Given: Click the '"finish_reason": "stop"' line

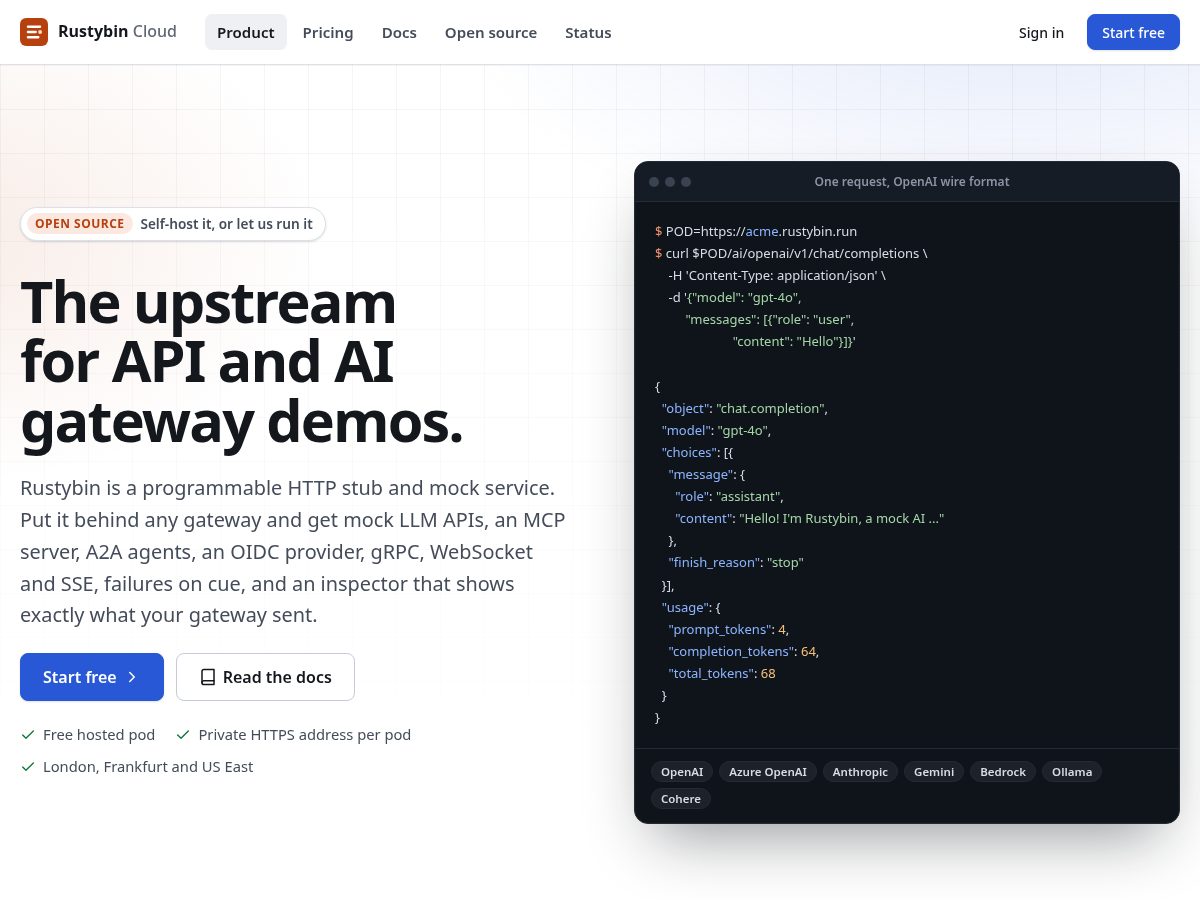Looking at the screenshot, I should (x=736, y=563).
